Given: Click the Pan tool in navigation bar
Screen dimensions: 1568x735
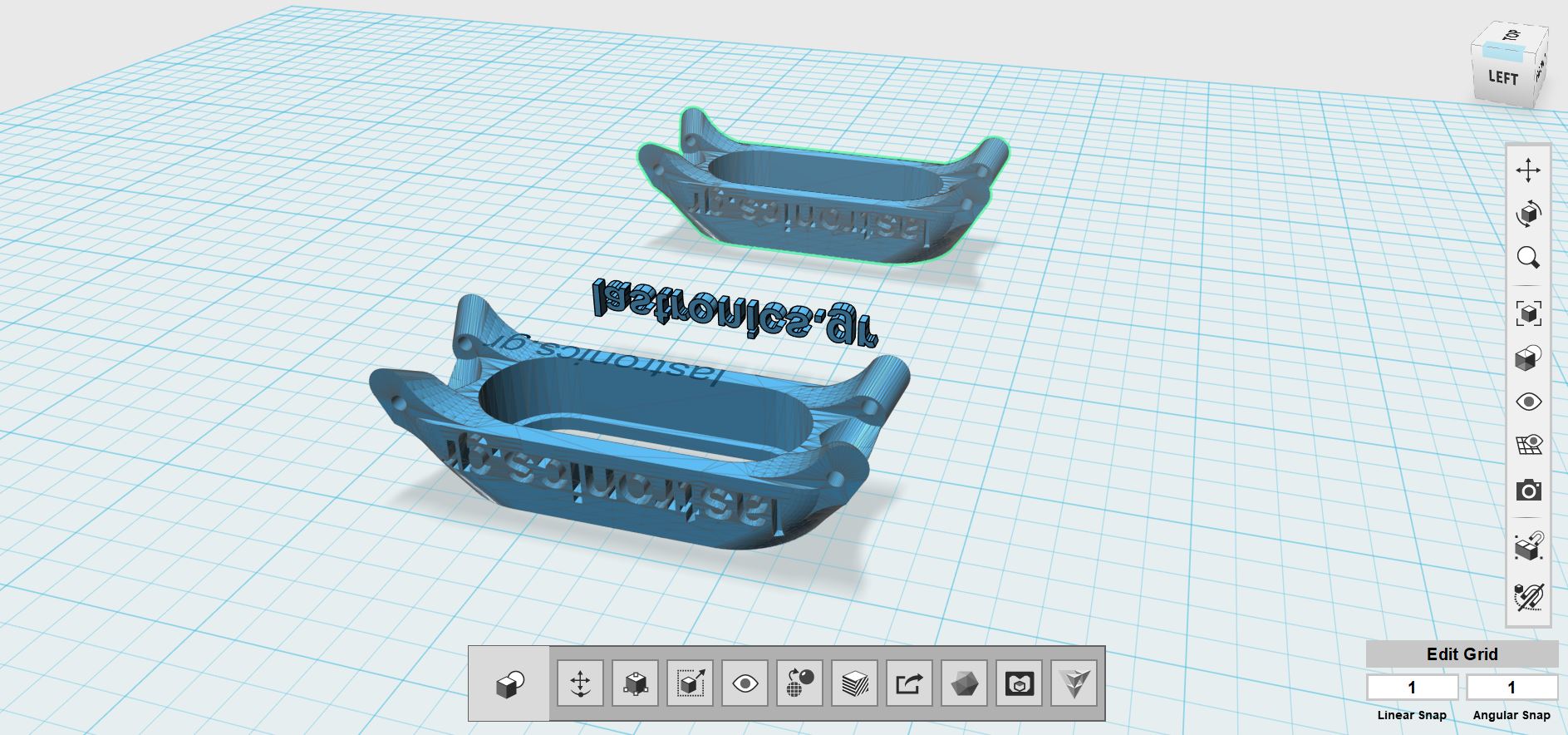Looking at the screenshot, I should point(1527,171).
